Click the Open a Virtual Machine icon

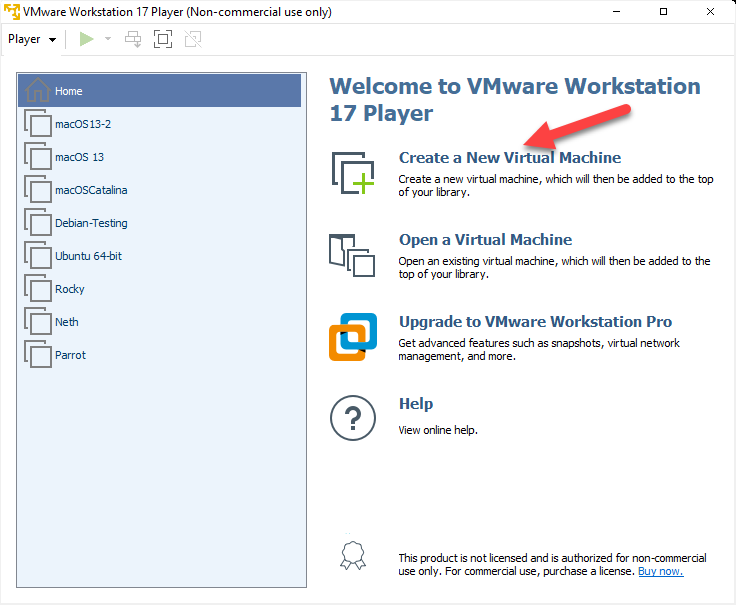(352, 254)
